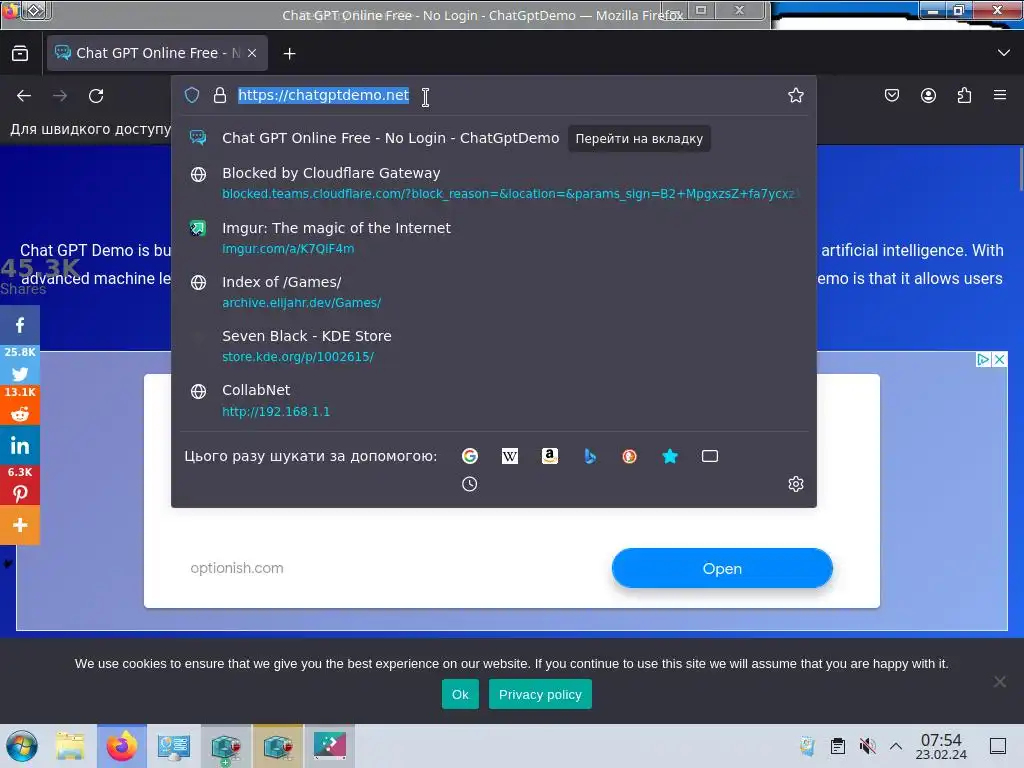Select Index of /Games/ suggestion
This screenshot has height=768, width=1024.
[494, 292]
